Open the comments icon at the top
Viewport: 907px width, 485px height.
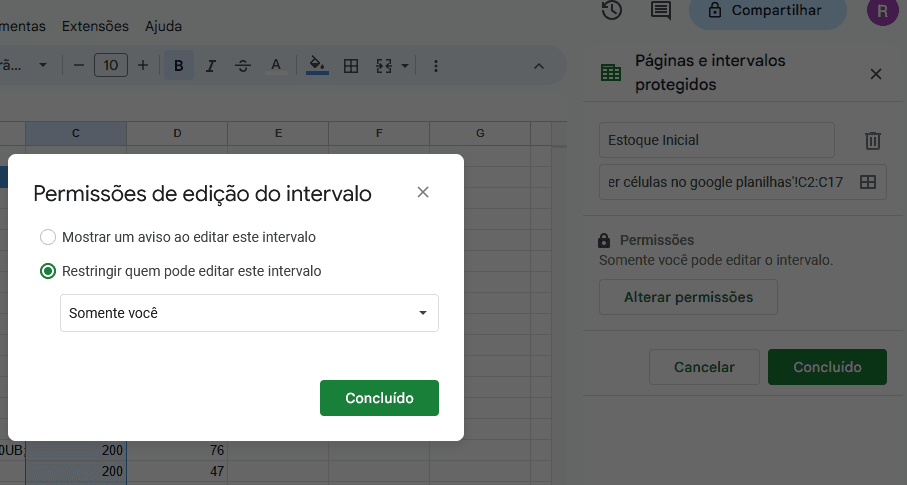(660, 11)
